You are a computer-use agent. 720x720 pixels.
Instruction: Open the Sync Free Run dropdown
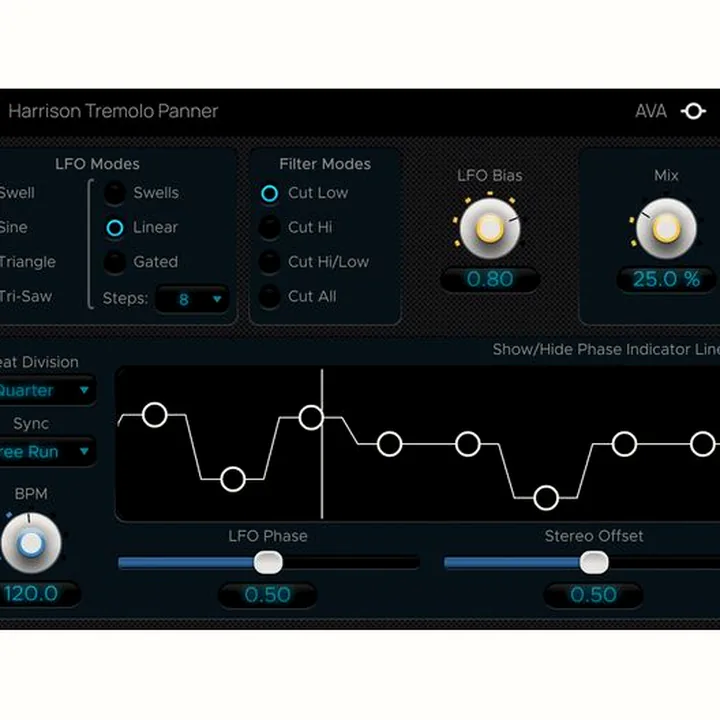tap(46, 452)
